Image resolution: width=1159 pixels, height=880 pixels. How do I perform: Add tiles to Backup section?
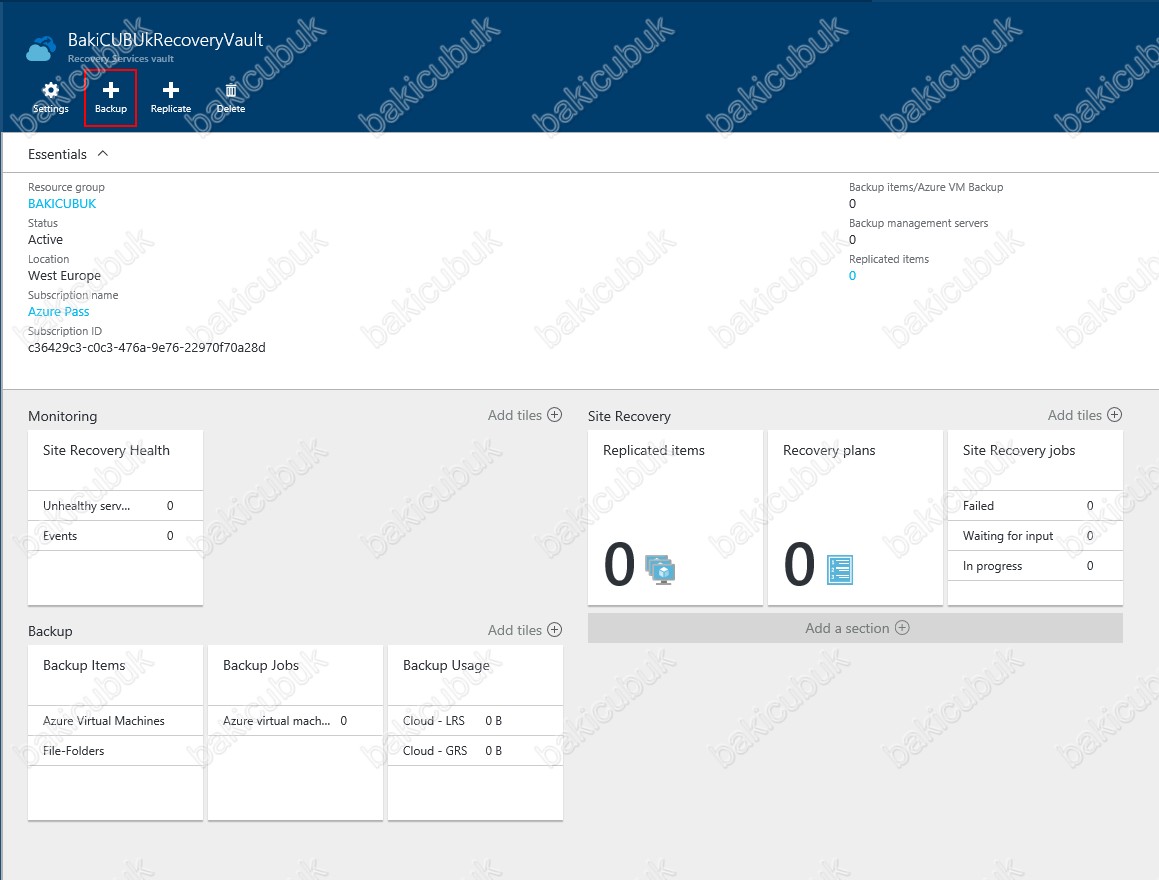tap(525, 630)
